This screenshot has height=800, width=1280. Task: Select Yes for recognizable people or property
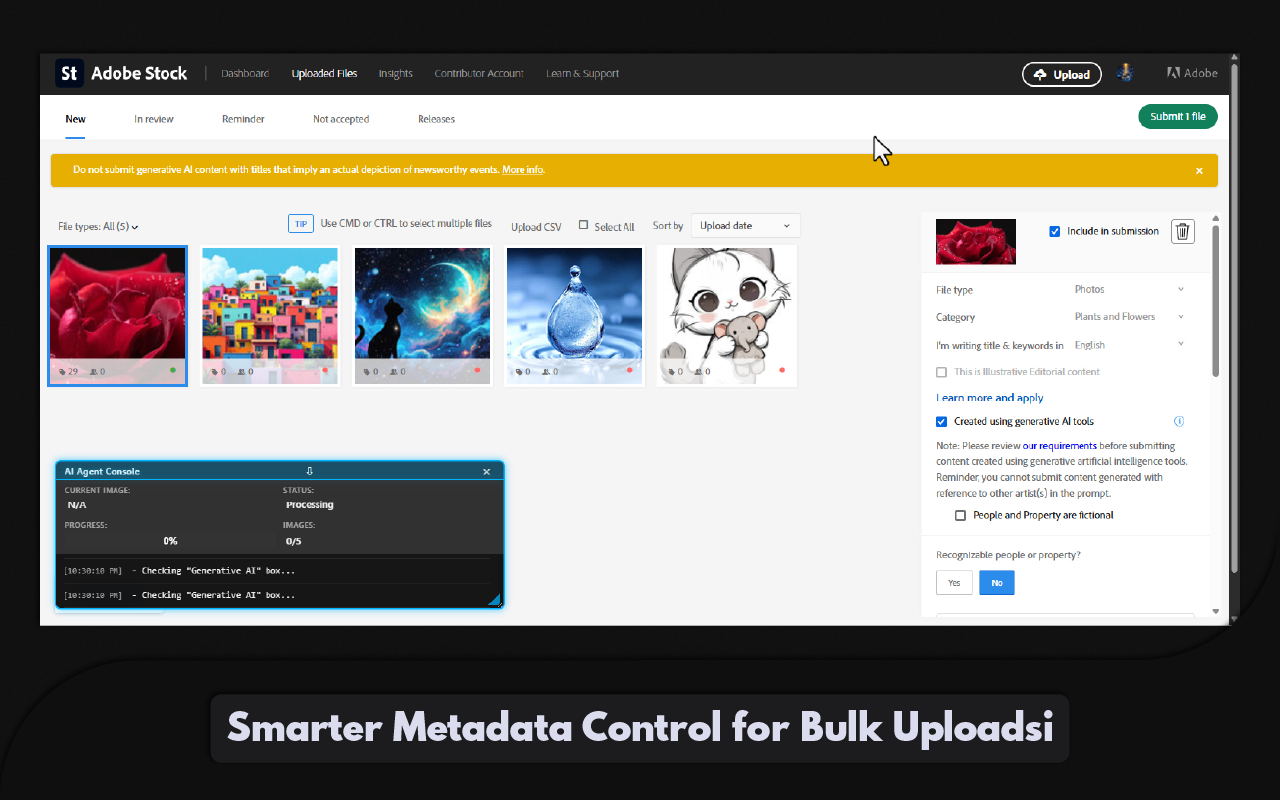pyautogui.click(x=954, y=583)
